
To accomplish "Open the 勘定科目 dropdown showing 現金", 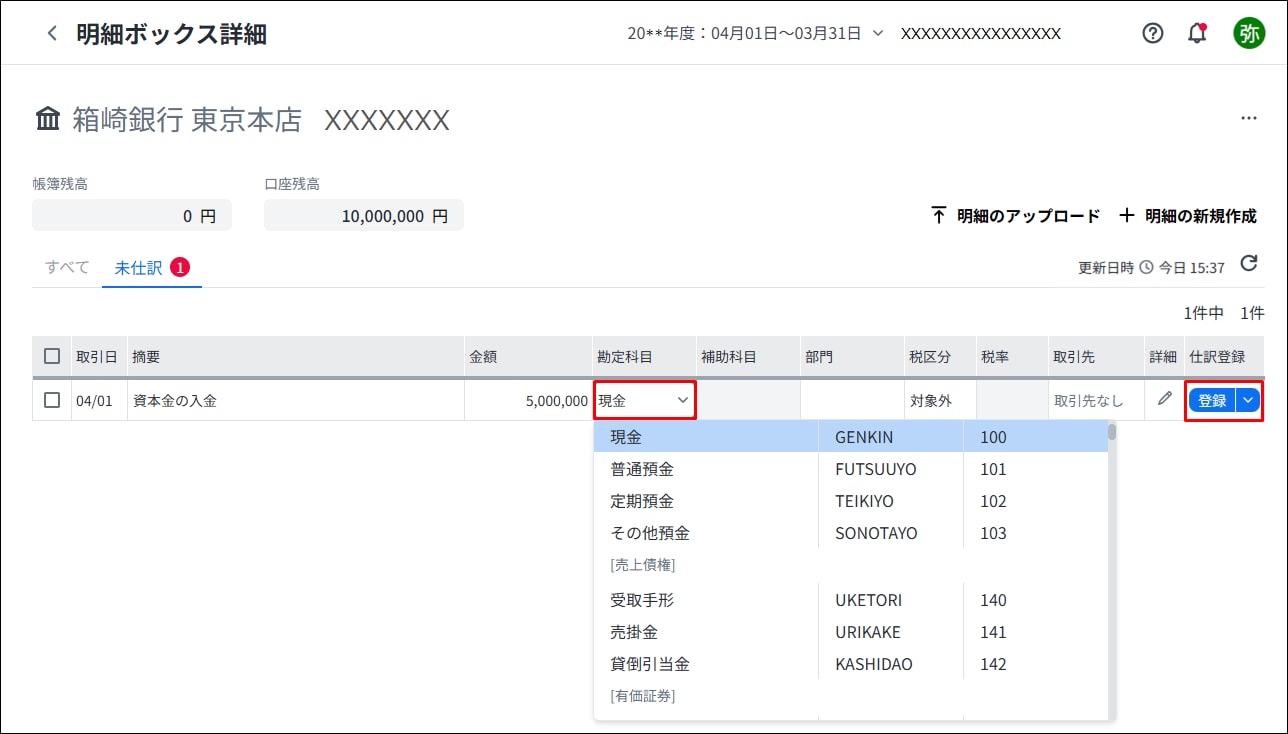I will click(645, 400).
